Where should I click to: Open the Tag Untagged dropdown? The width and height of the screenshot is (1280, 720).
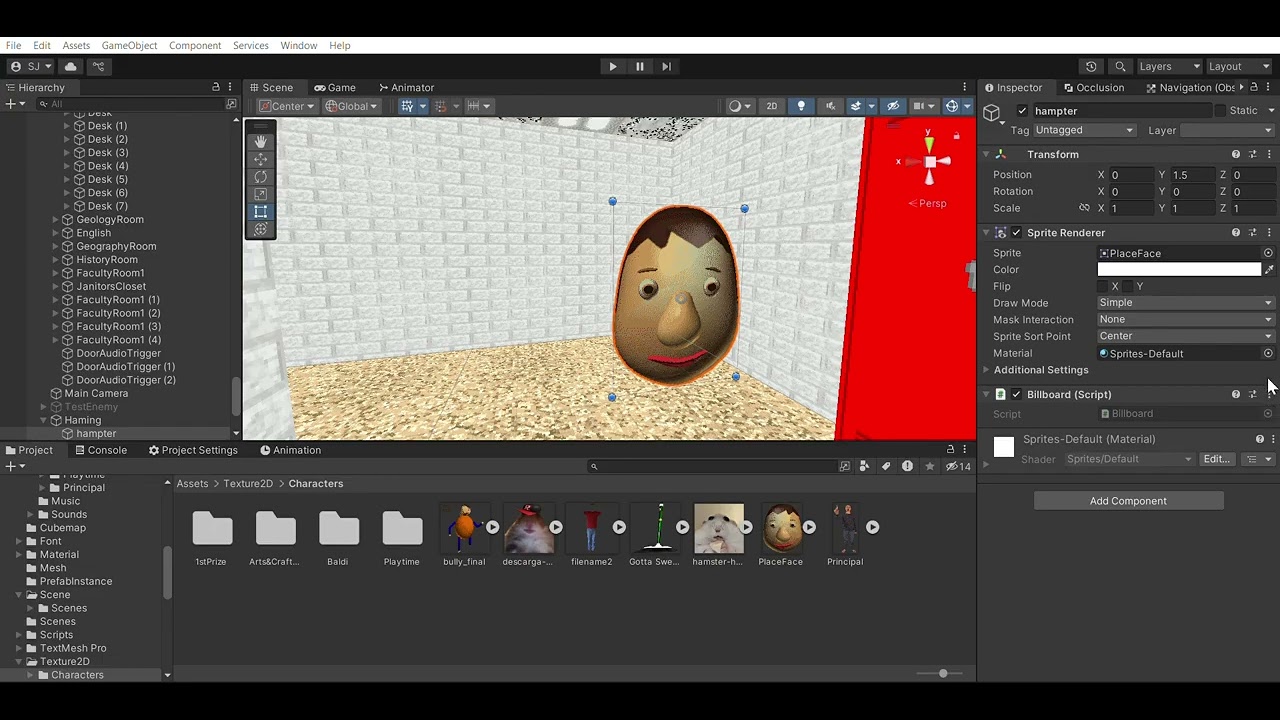pyautogui.click(x=1084, y=130)
